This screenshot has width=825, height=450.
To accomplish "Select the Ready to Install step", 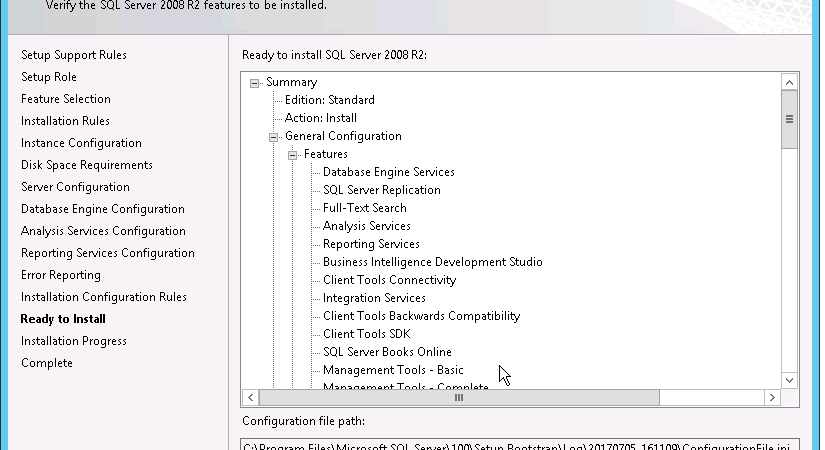I will [63, 319].
